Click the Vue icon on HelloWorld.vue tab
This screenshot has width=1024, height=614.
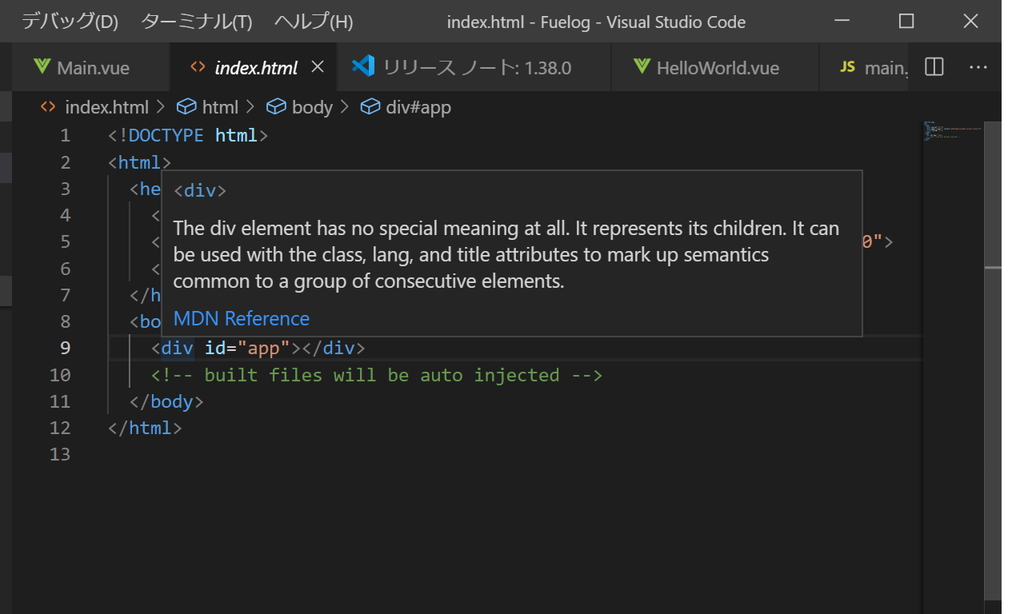tap(641, 67)
